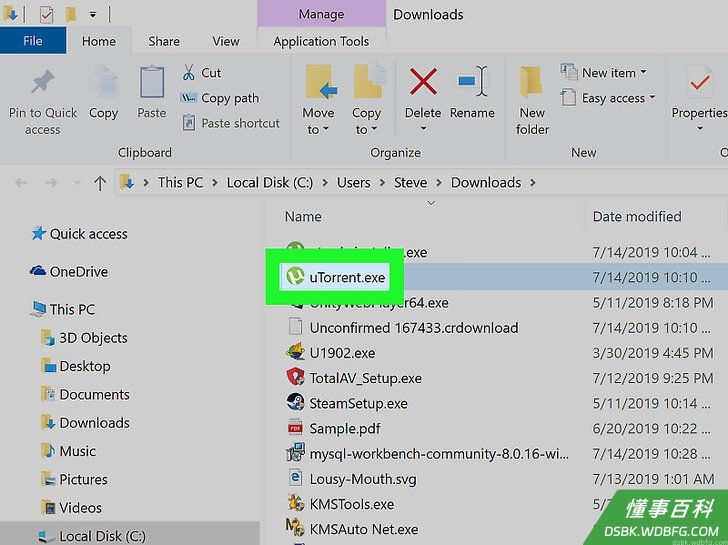Go forward with the Forward arrow
This screenshot has height=545, width=728.
pos(51,183)
